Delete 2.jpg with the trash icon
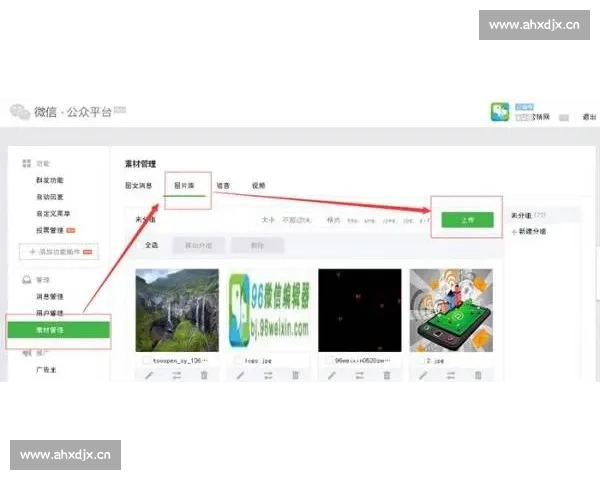This screenshot has width=600, height=480. click(478, 375)
